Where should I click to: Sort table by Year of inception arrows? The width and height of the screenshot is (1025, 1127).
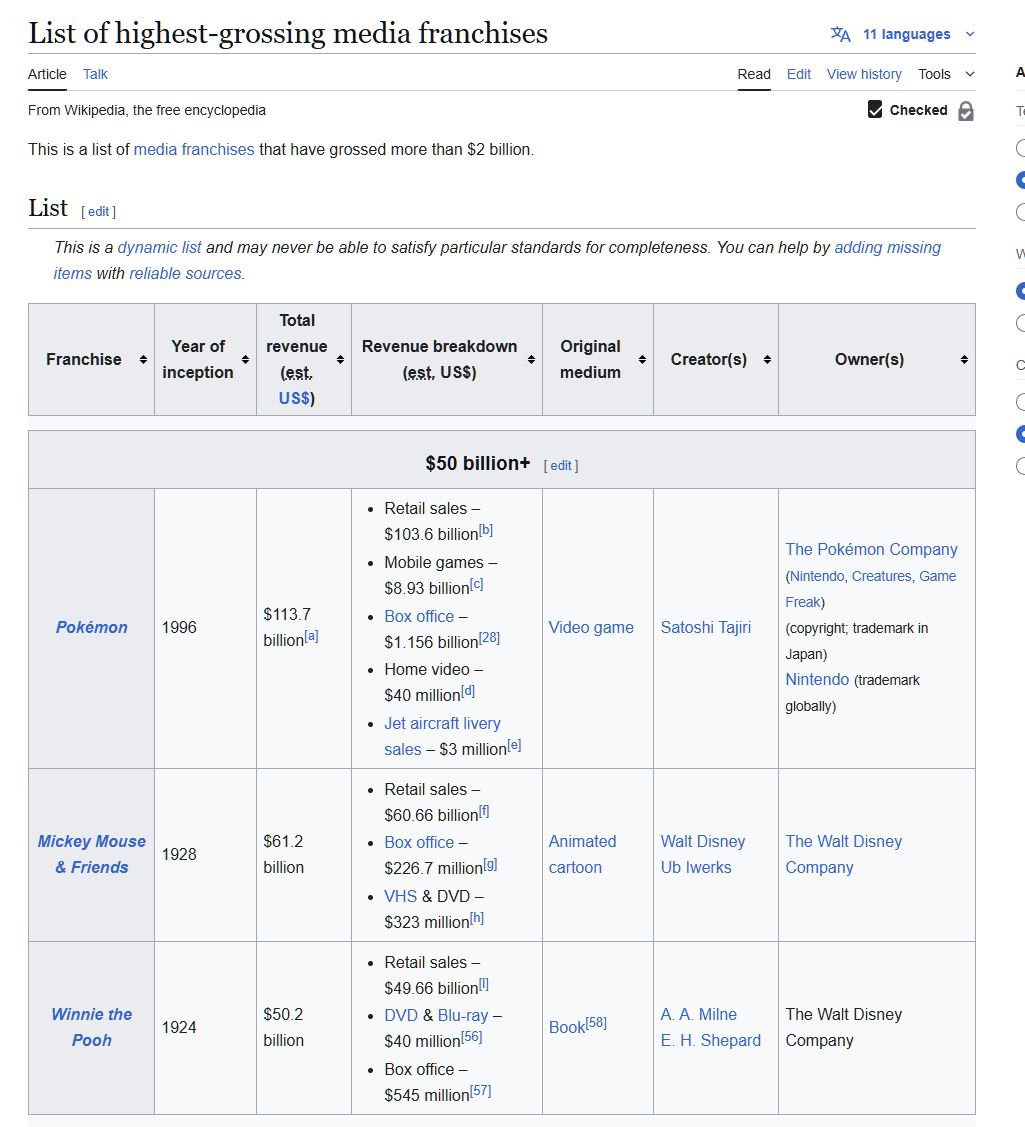pos(245,359)
